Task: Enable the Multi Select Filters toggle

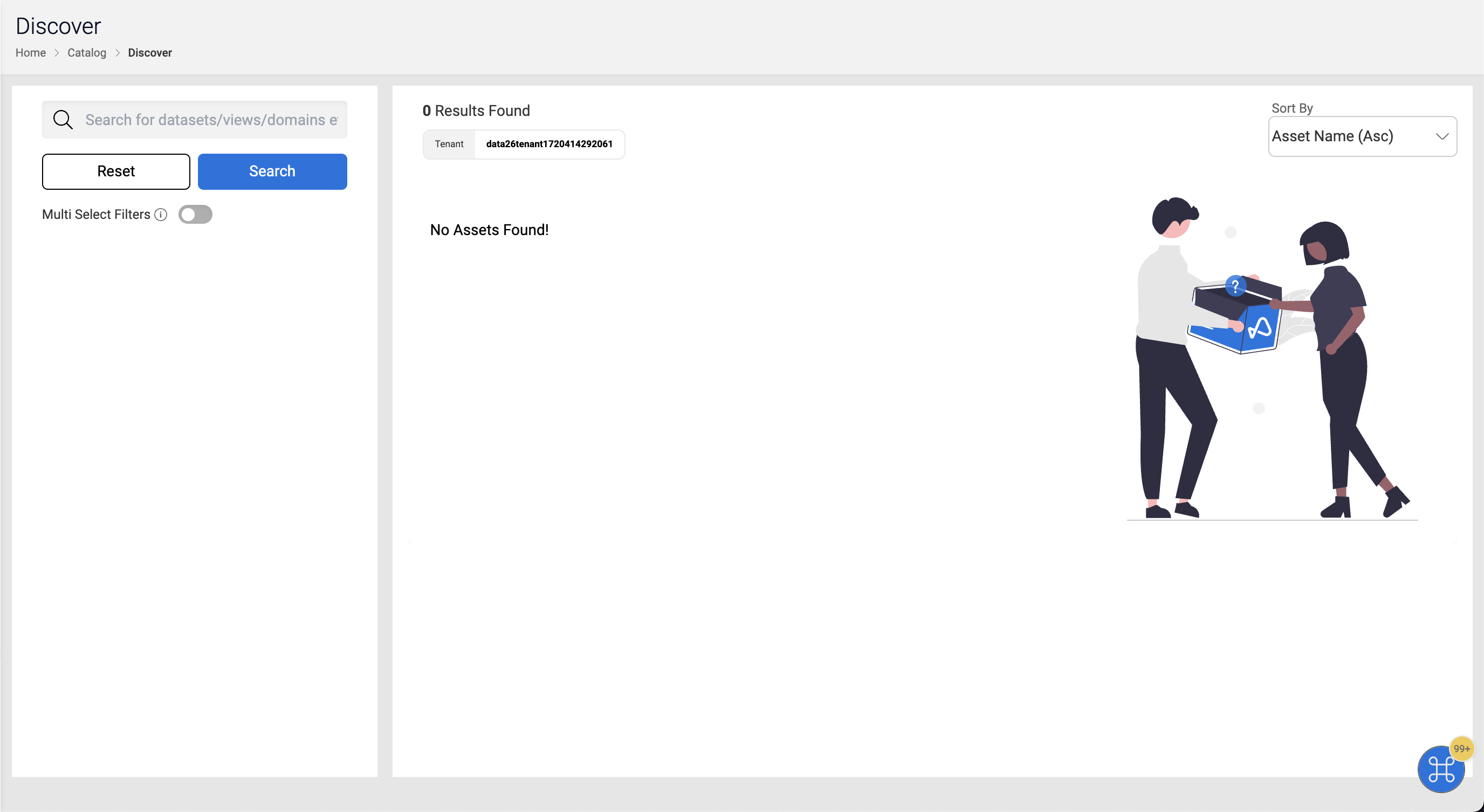Action: (x=196, y=214)
